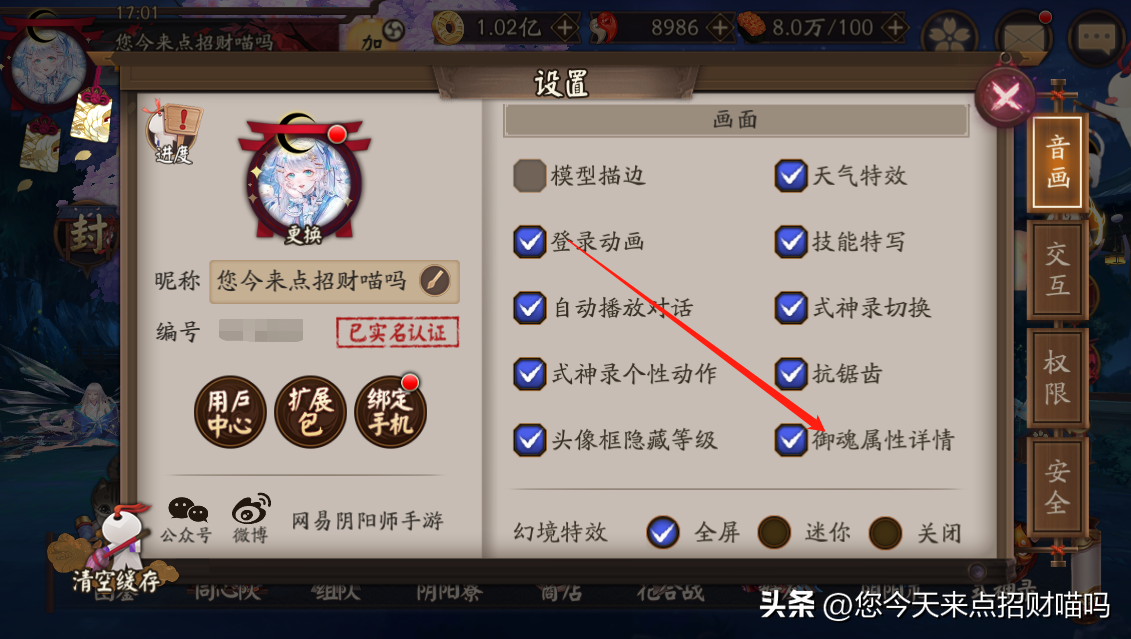Select 迷你 for 幻境特效
This screenshot has width=1131, height=639.
point(774,532)
